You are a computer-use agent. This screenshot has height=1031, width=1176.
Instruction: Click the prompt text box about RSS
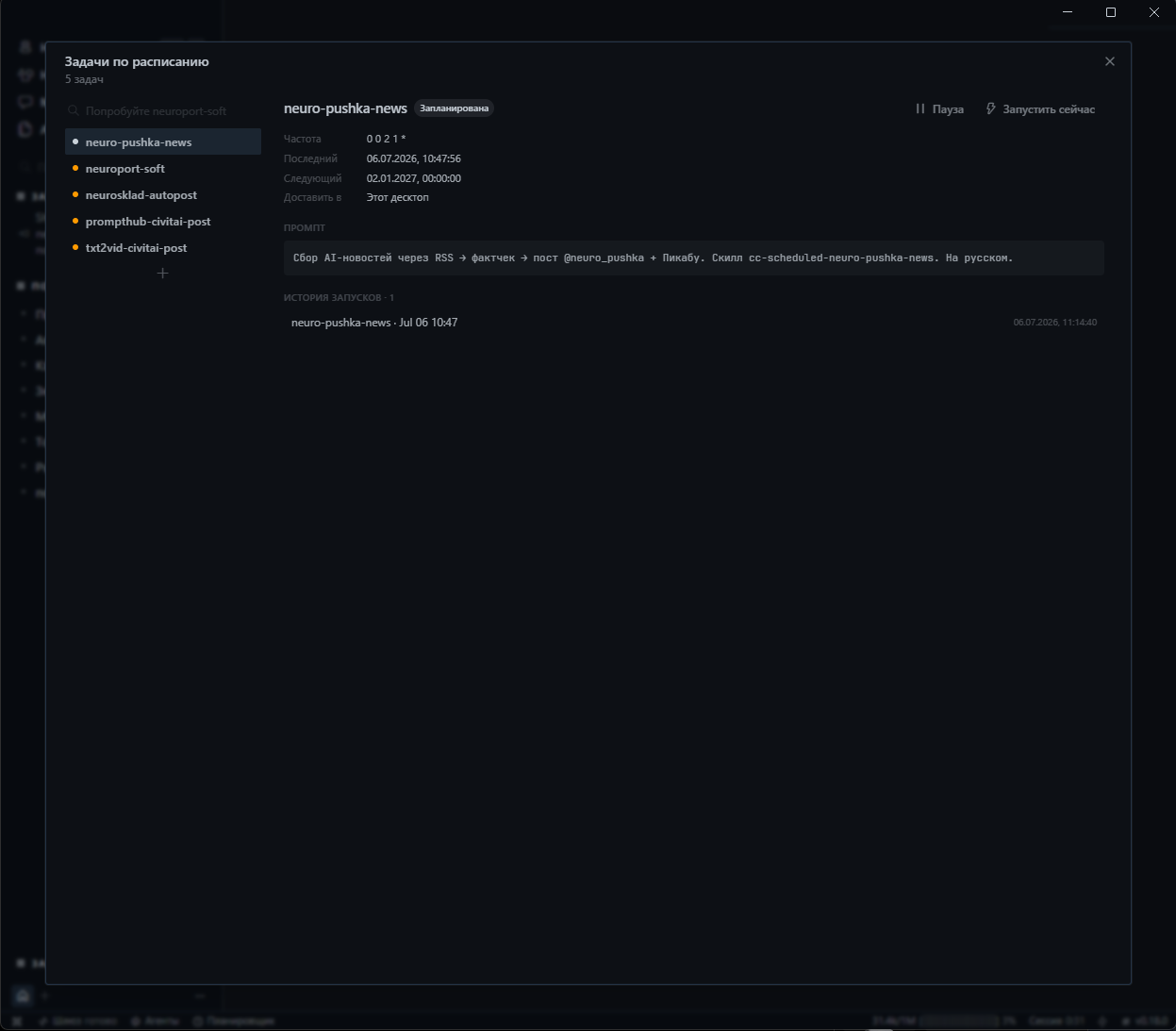[x=693, y=258]
